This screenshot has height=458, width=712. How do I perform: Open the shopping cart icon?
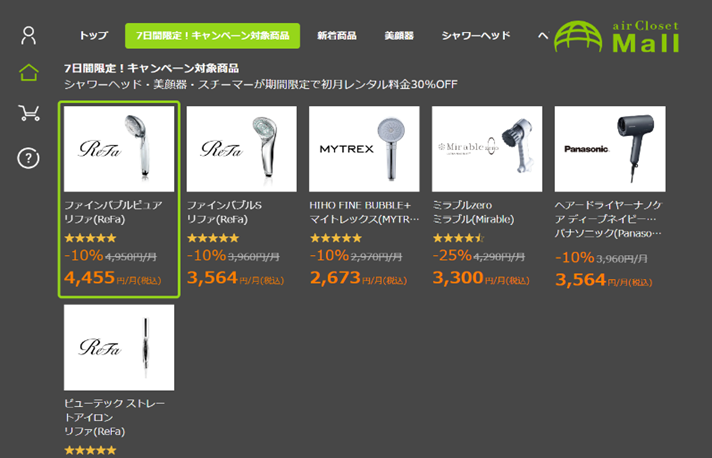(x=29, y=113)
